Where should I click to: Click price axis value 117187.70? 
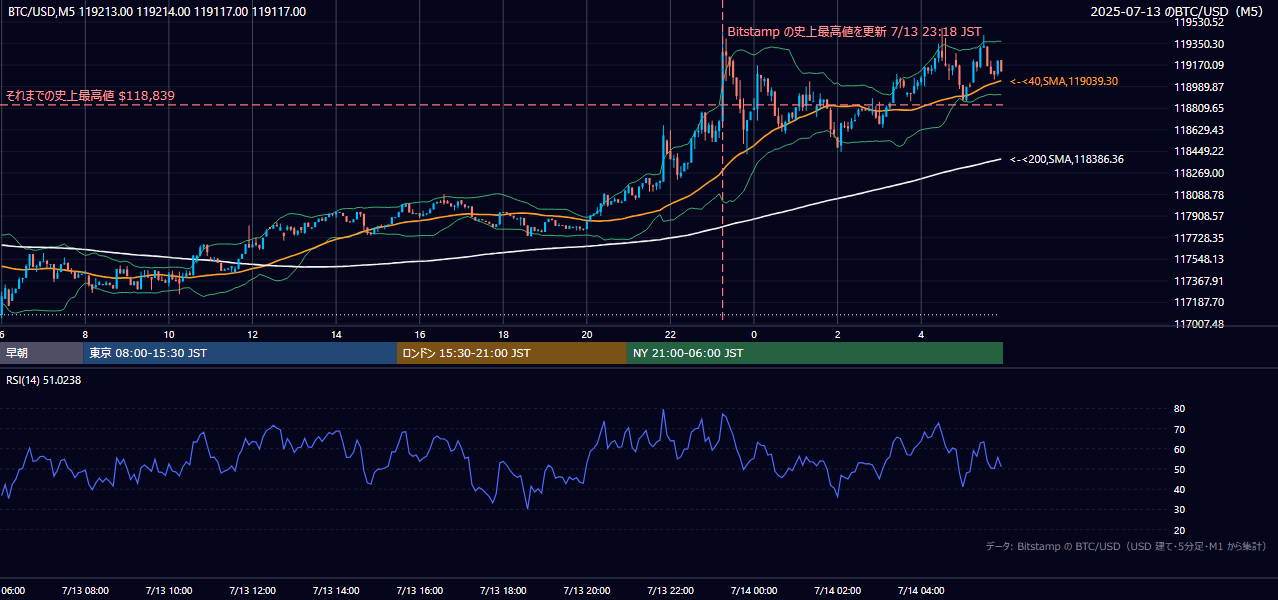pyautogui.click(x=1200, y=302)
